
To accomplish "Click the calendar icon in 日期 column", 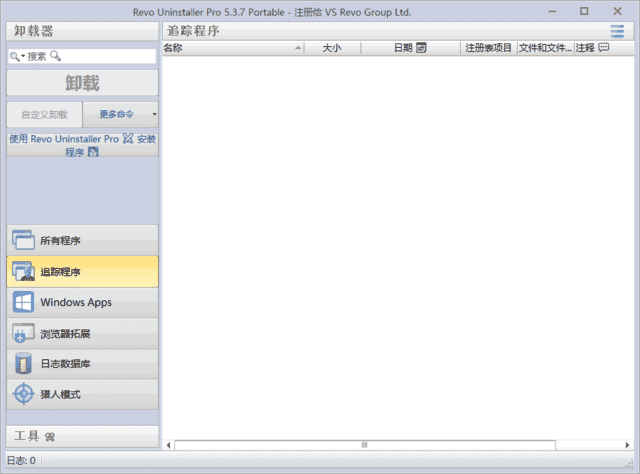I will click(421, 48).
